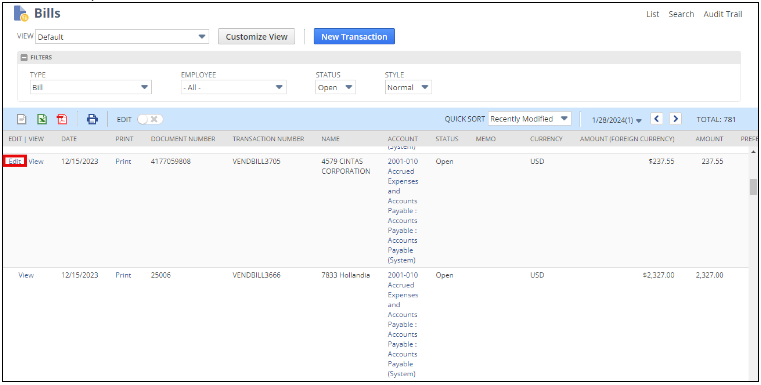
Task: Click vendor name 7833 Hollandia
Action: tap(346, 275)
